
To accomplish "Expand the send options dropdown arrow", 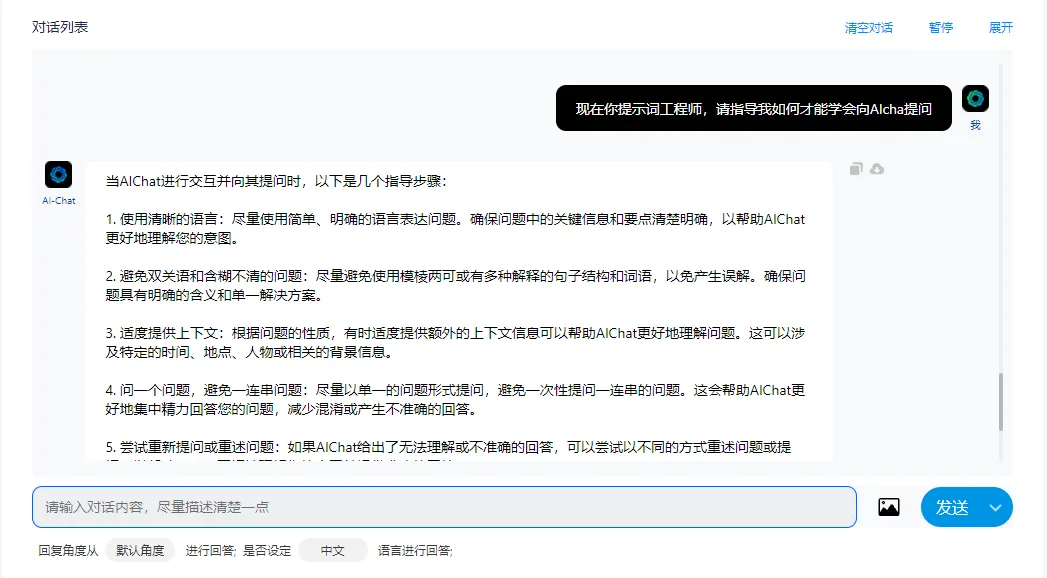I will point(995,507).
